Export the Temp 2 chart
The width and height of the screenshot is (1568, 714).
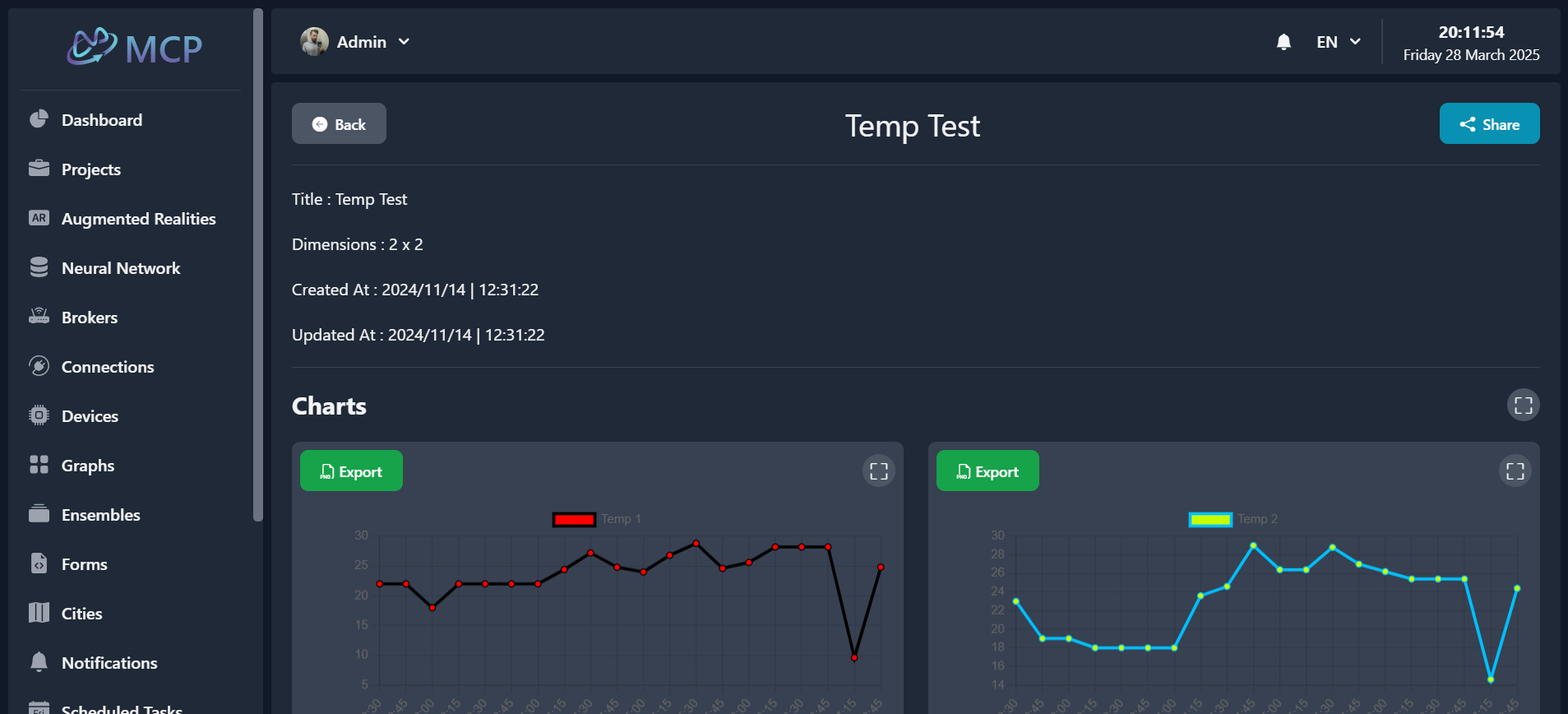tap(988, 471)
